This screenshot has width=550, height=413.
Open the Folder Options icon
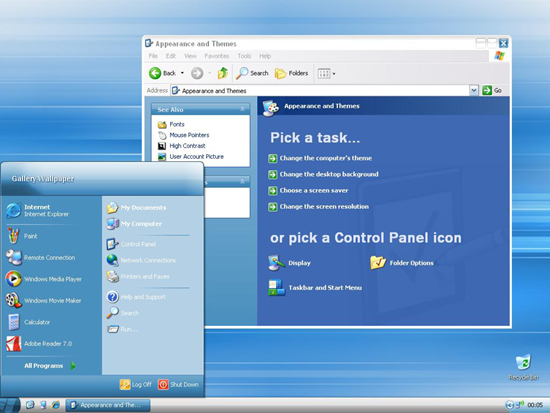(x=402, y=262)
